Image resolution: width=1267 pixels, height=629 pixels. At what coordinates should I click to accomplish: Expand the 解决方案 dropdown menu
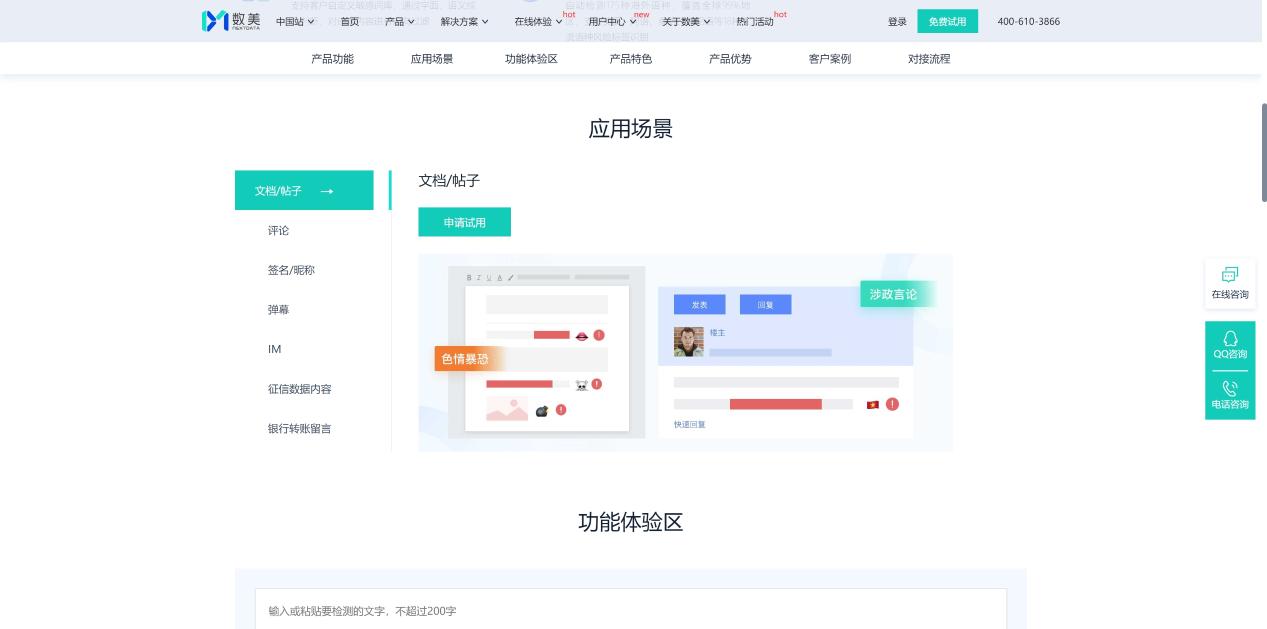point(465,21)
